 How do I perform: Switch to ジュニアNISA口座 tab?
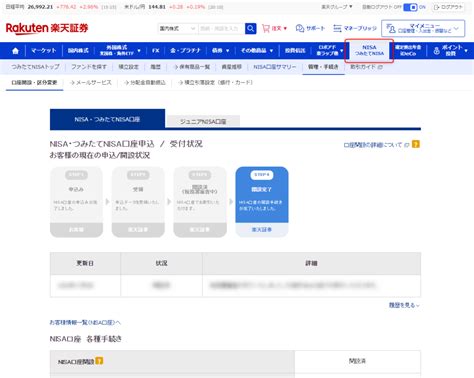(x=203, y=122)
